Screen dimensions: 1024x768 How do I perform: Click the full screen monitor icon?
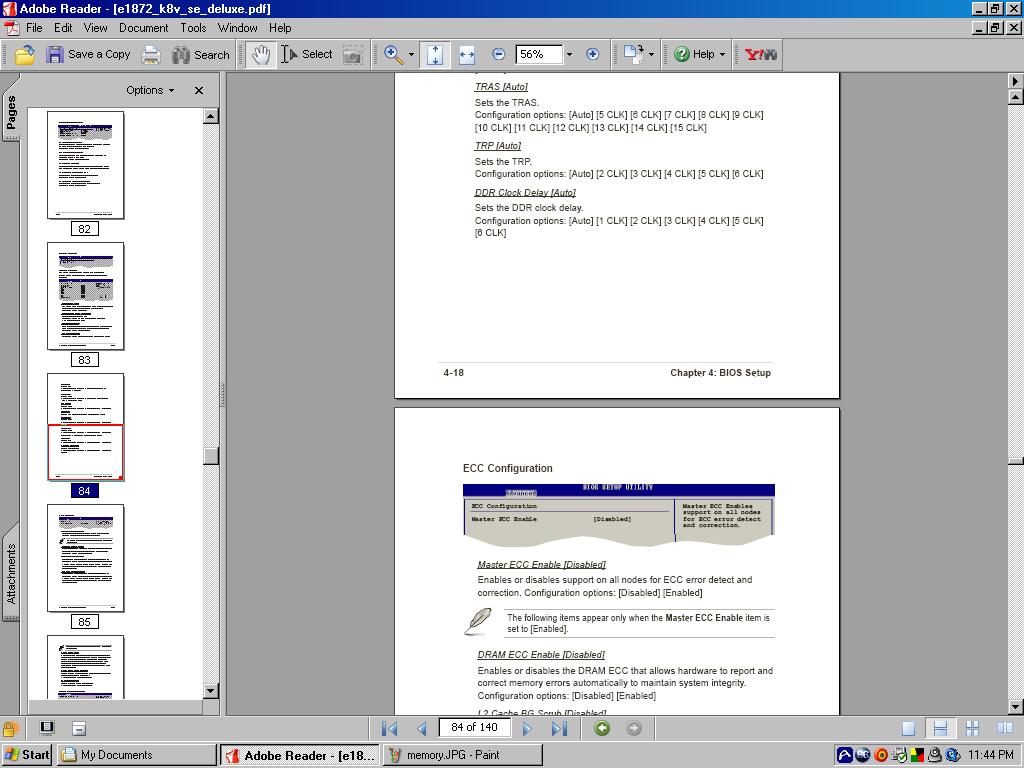coord(47,728)
